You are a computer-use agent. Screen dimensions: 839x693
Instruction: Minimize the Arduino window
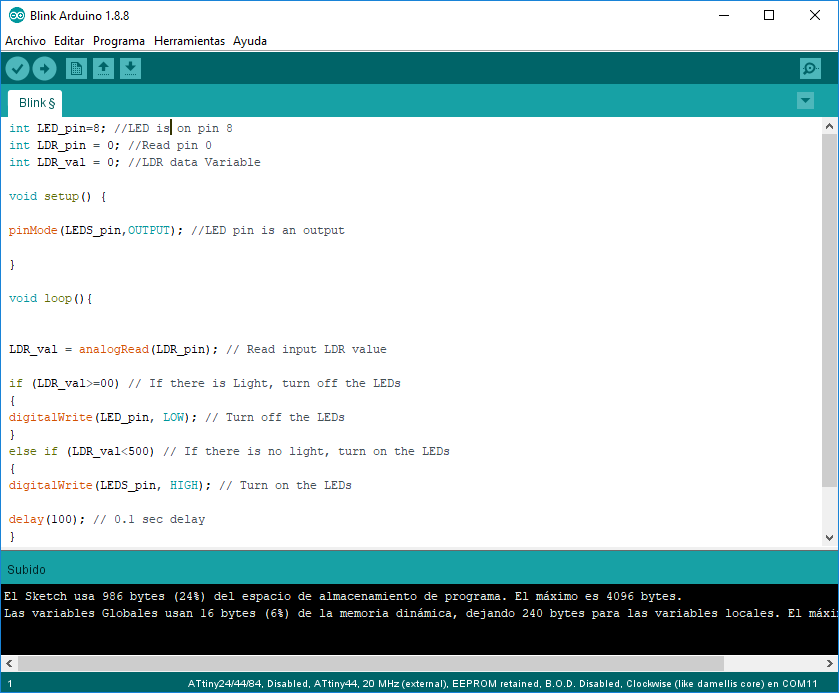click(x=724, y=16)
